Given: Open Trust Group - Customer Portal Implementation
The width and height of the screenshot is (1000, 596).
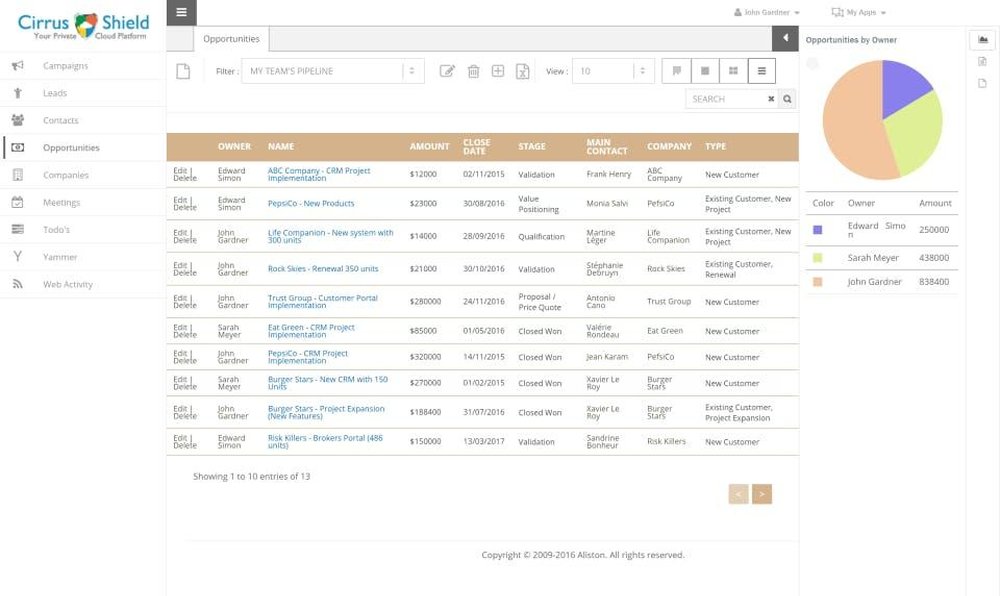Looking at the screenshot, I should [323, 302].
